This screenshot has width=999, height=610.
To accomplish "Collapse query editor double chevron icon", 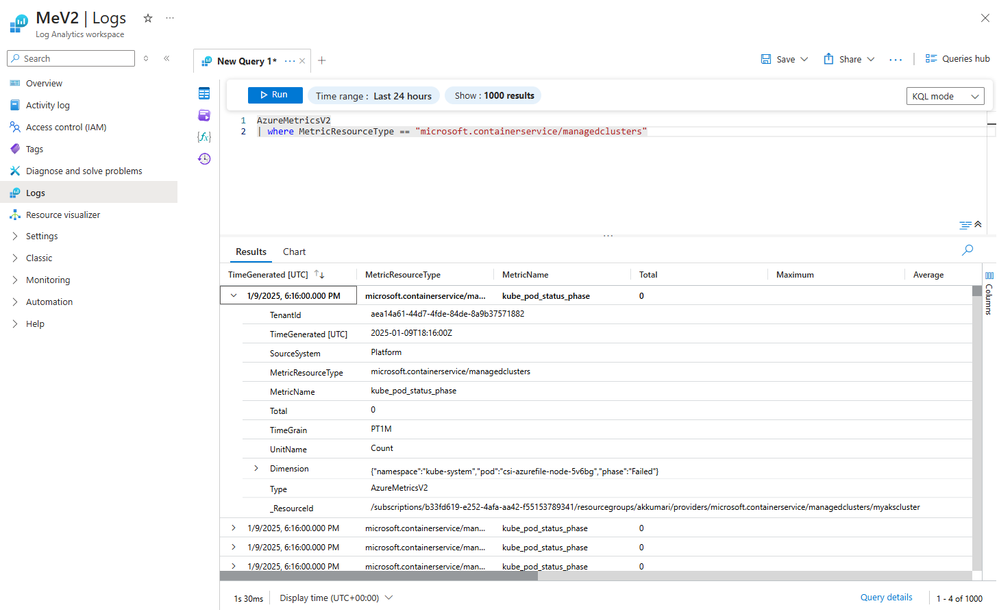I will [978, 224].
